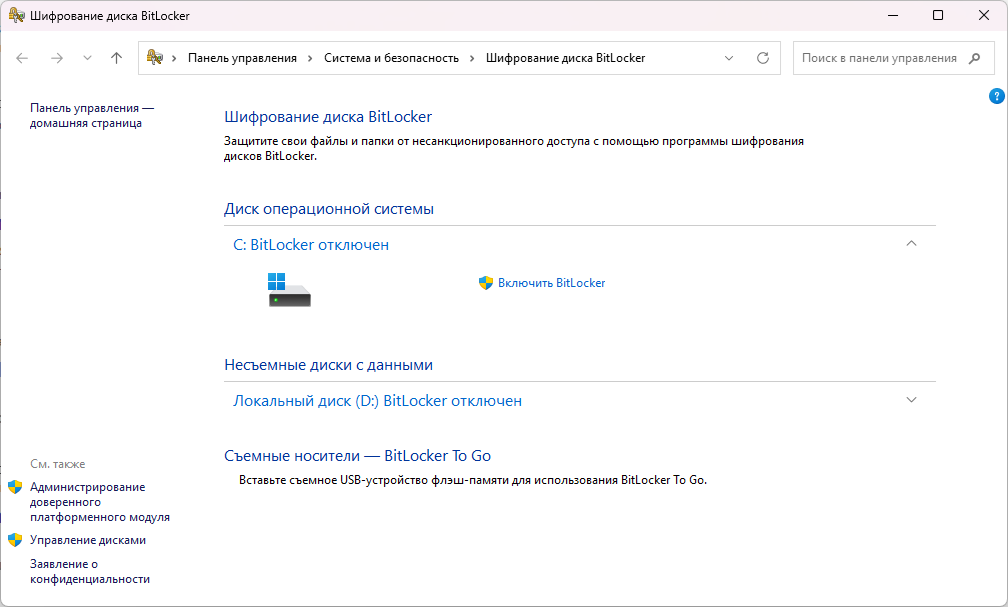Click heading 'Несъемные диски с данными'

tap(328, 365)
